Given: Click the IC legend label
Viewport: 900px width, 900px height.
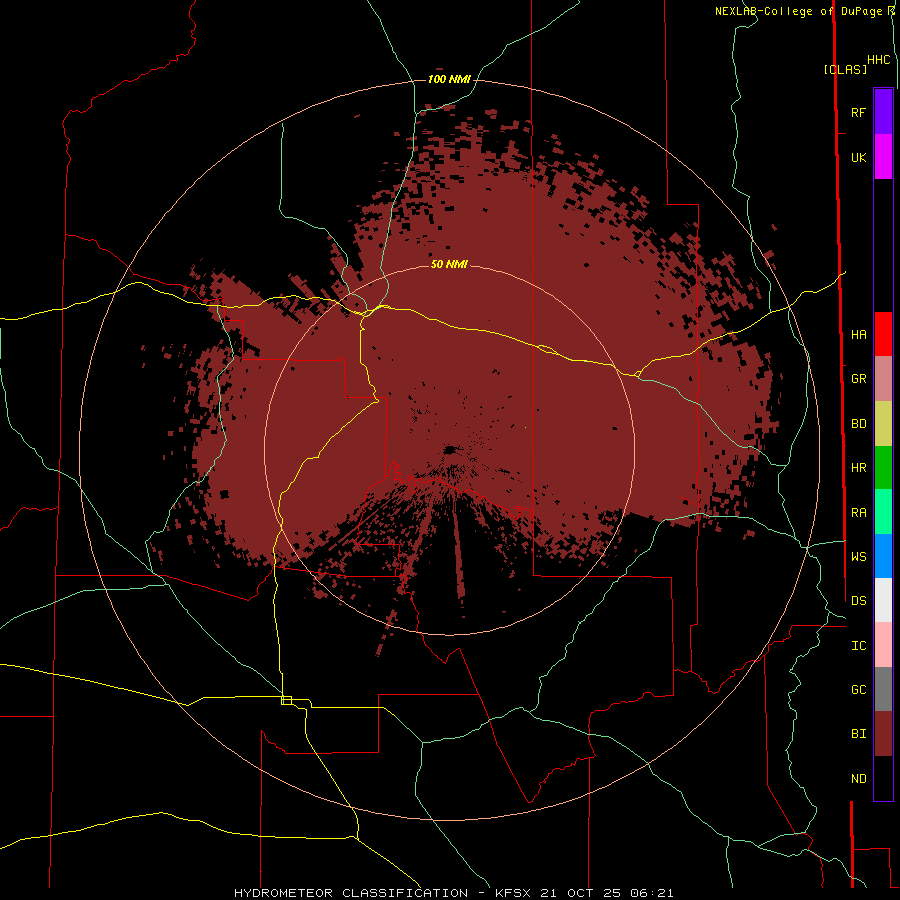Looking at the screenshot, I should coord(858,646).
